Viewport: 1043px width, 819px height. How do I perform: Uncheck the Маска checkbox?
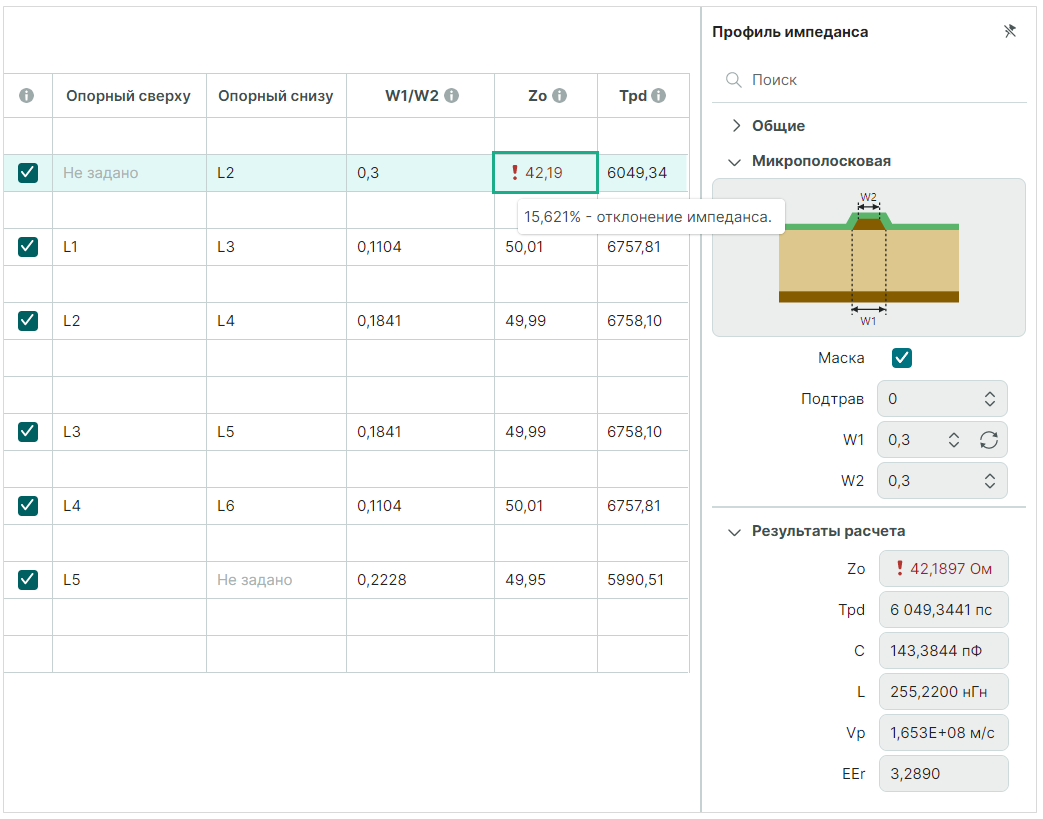pyautogui.click(x=902, y=358)
